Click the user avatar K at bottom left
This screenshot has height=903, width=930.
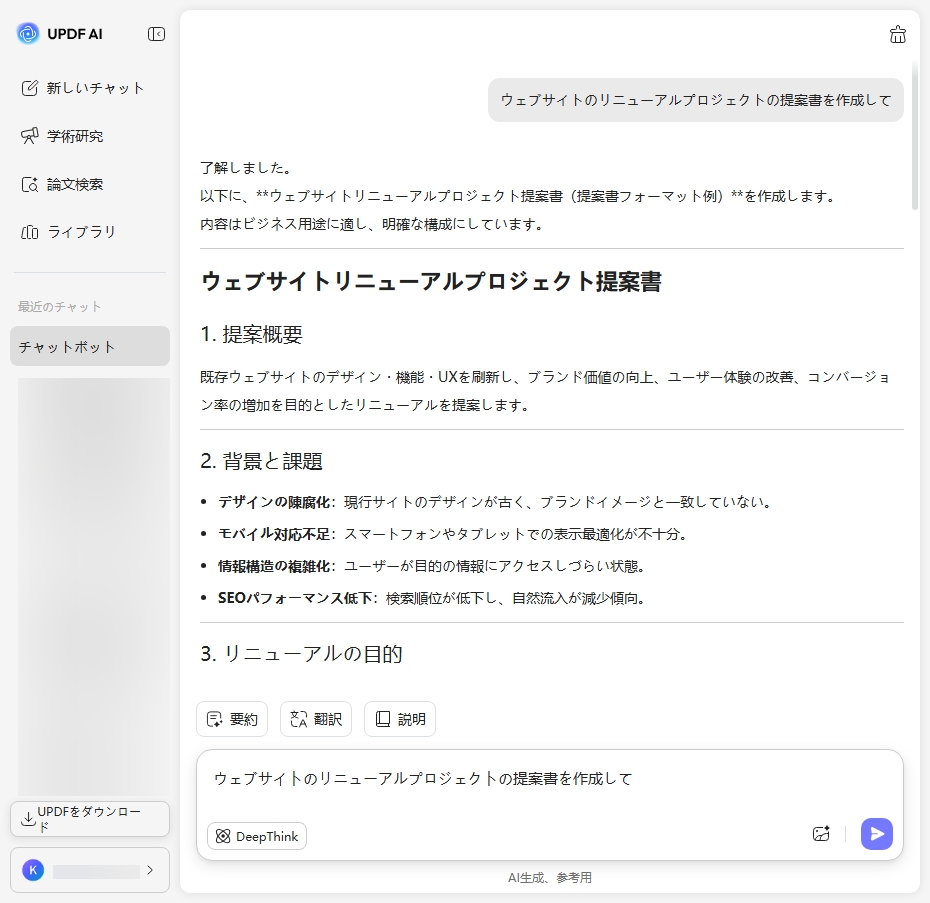tap(33, 870)
